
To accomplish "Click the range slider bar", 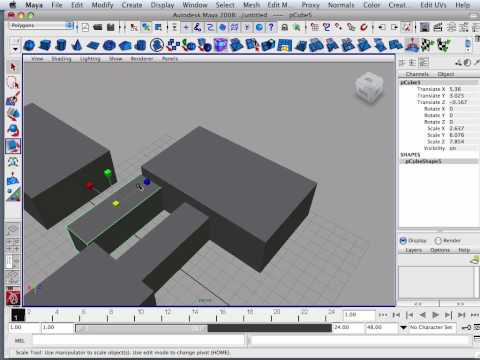I will (142, 329).
